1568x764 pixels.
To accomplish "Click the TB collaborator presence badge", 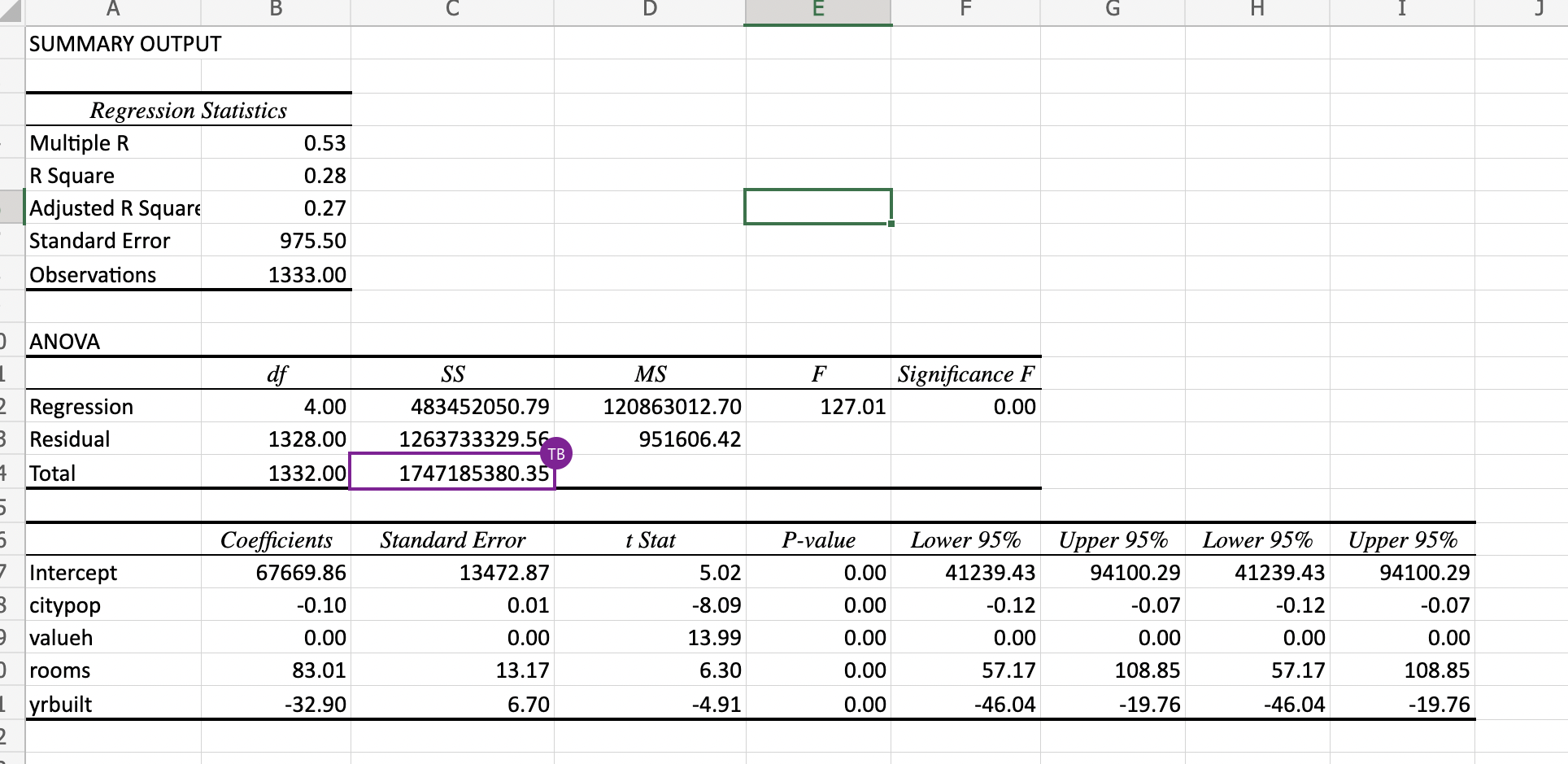I will pos(556,453).
